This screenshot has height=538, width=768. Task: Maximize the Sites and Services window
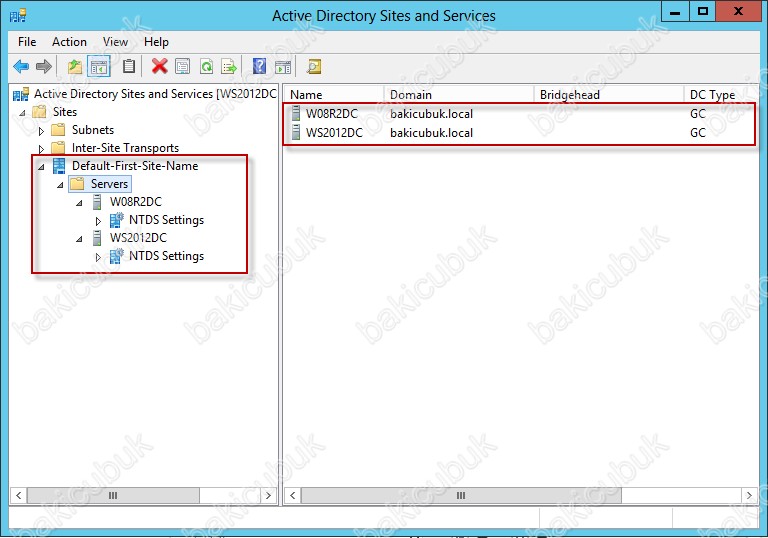coord(702,11)
